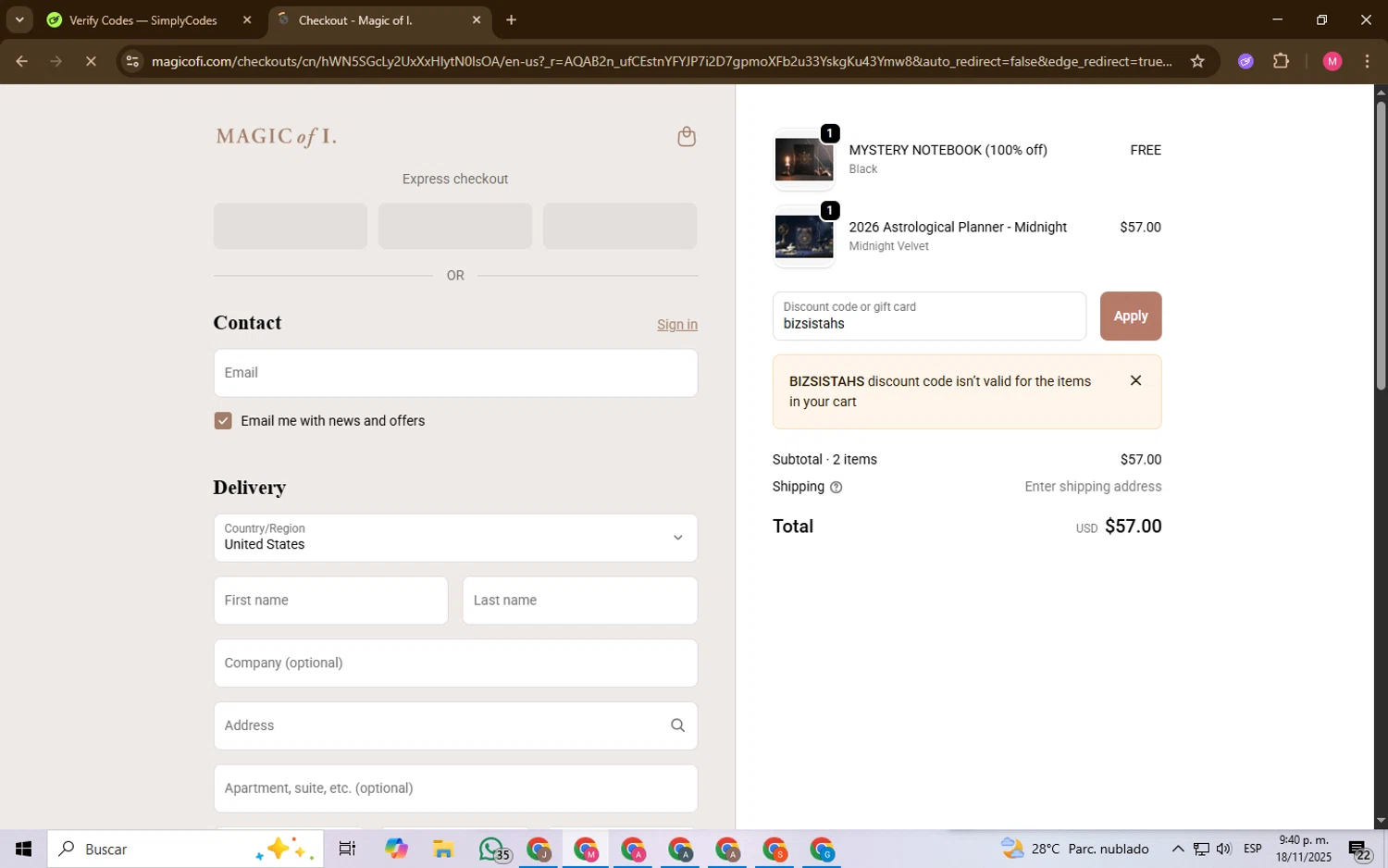Expand the Country/Region dropdown

tap(455, 538)
